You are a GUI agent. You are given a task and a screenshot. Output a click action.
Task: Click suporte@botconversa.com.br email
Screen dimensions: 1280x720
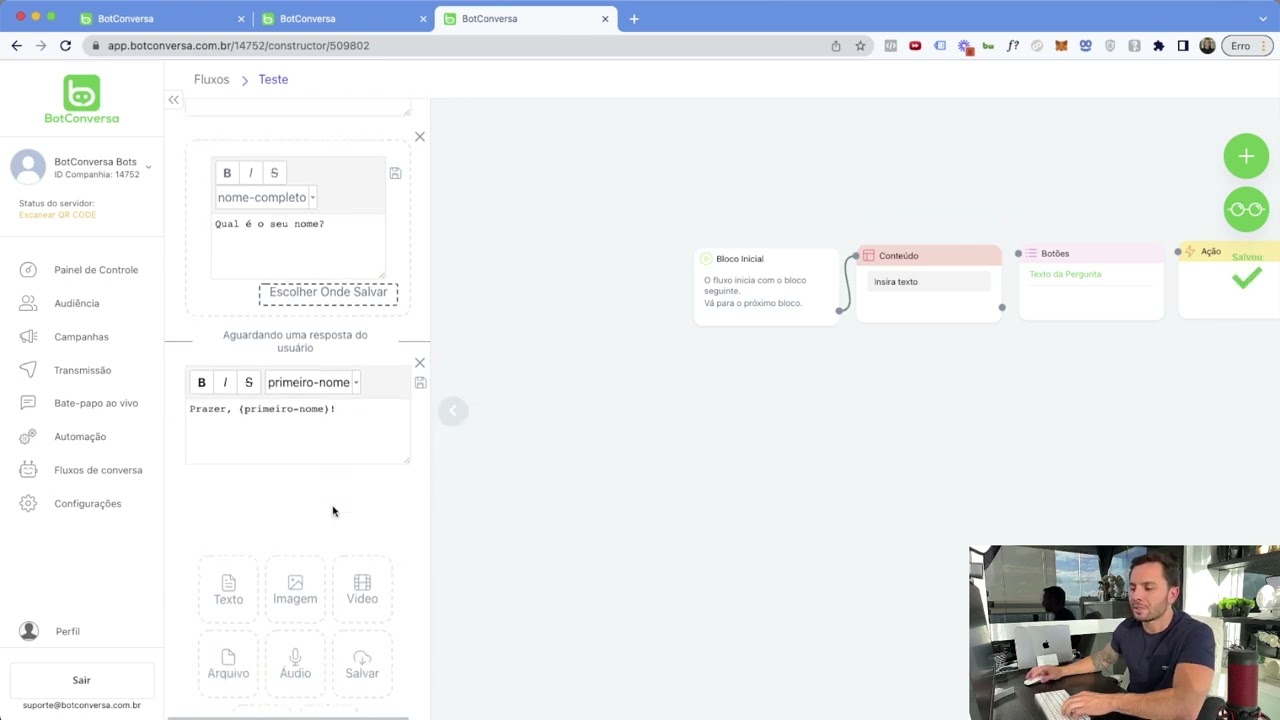point(82,705)
